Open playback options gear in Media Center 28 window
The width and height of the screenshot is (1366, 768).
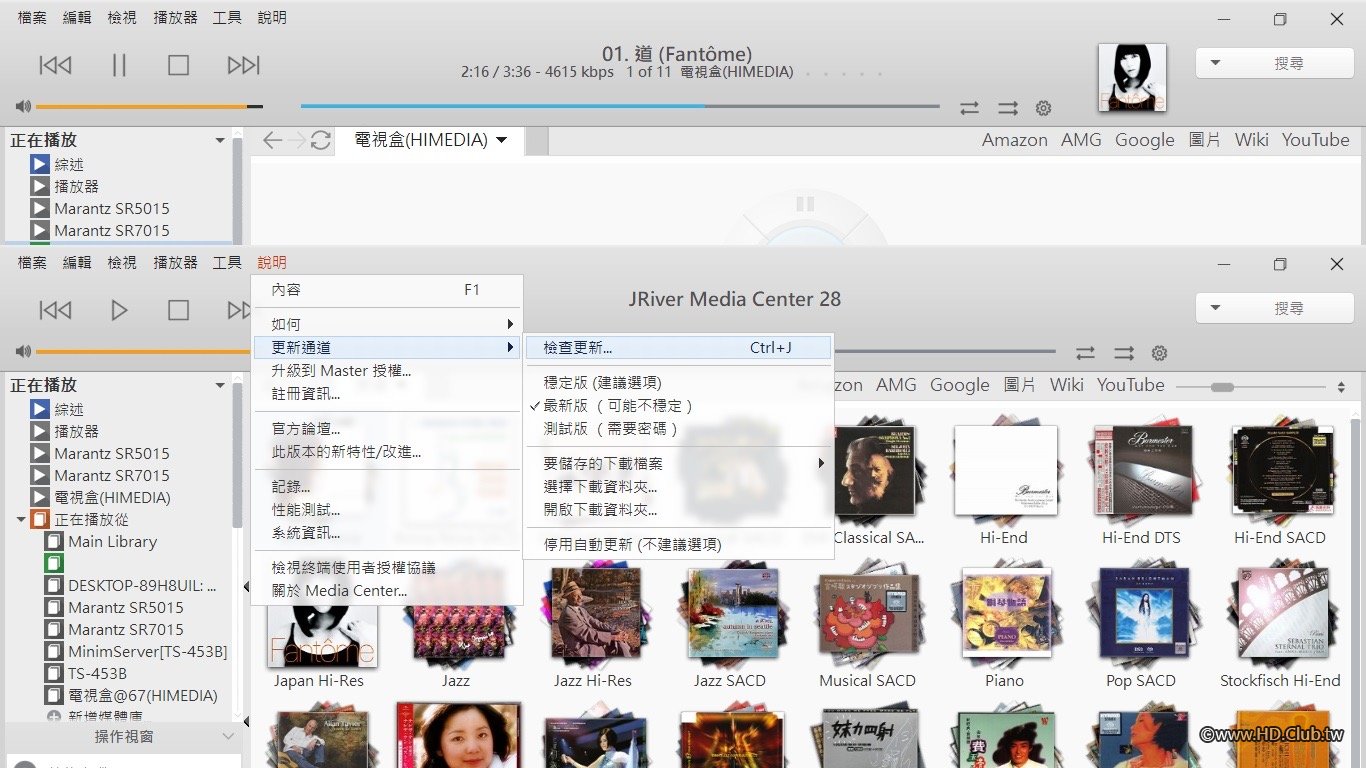point(1159,353)
